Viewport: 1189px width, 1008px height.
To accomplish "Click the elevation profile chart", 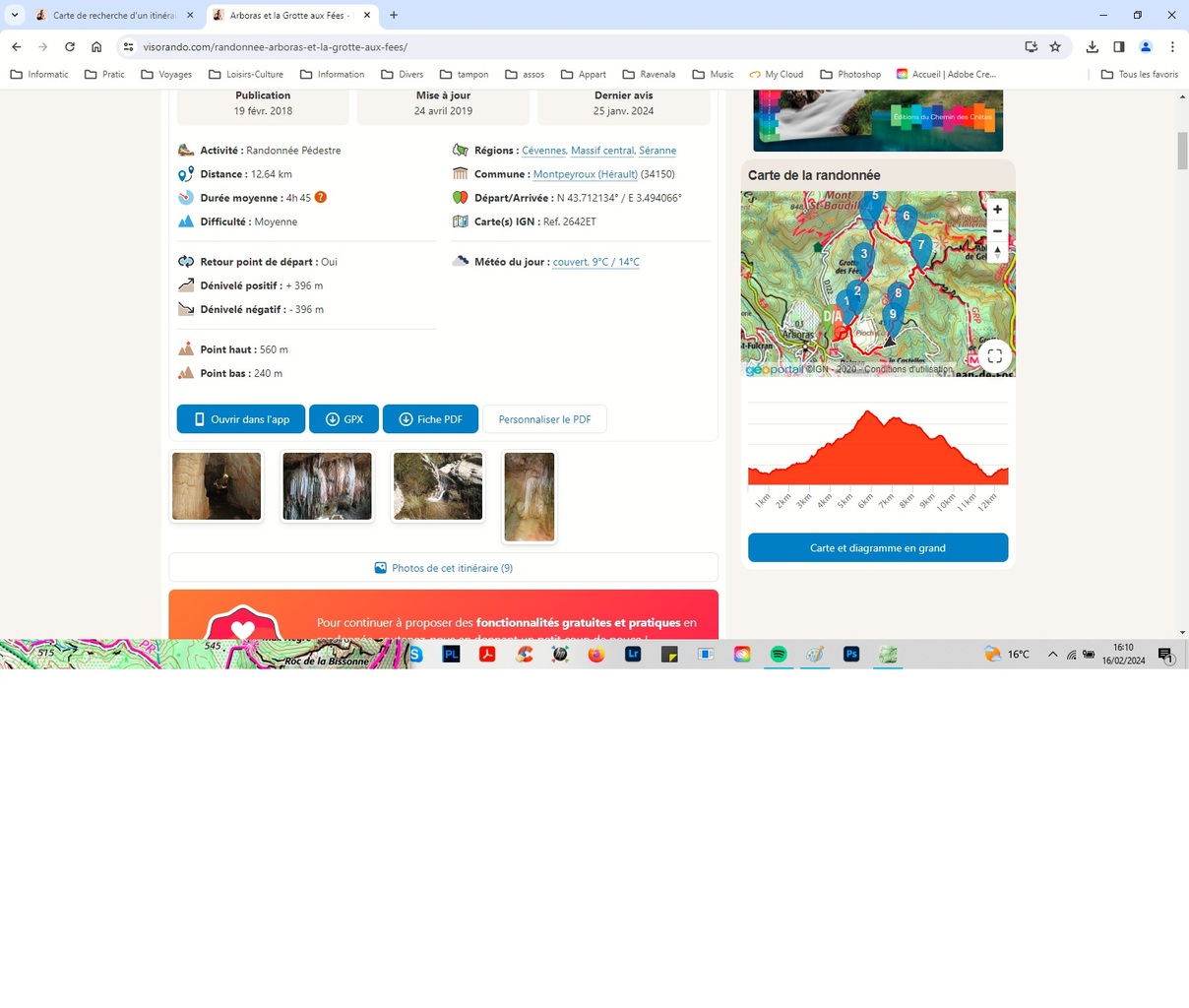I will click(x=877, y=448).
